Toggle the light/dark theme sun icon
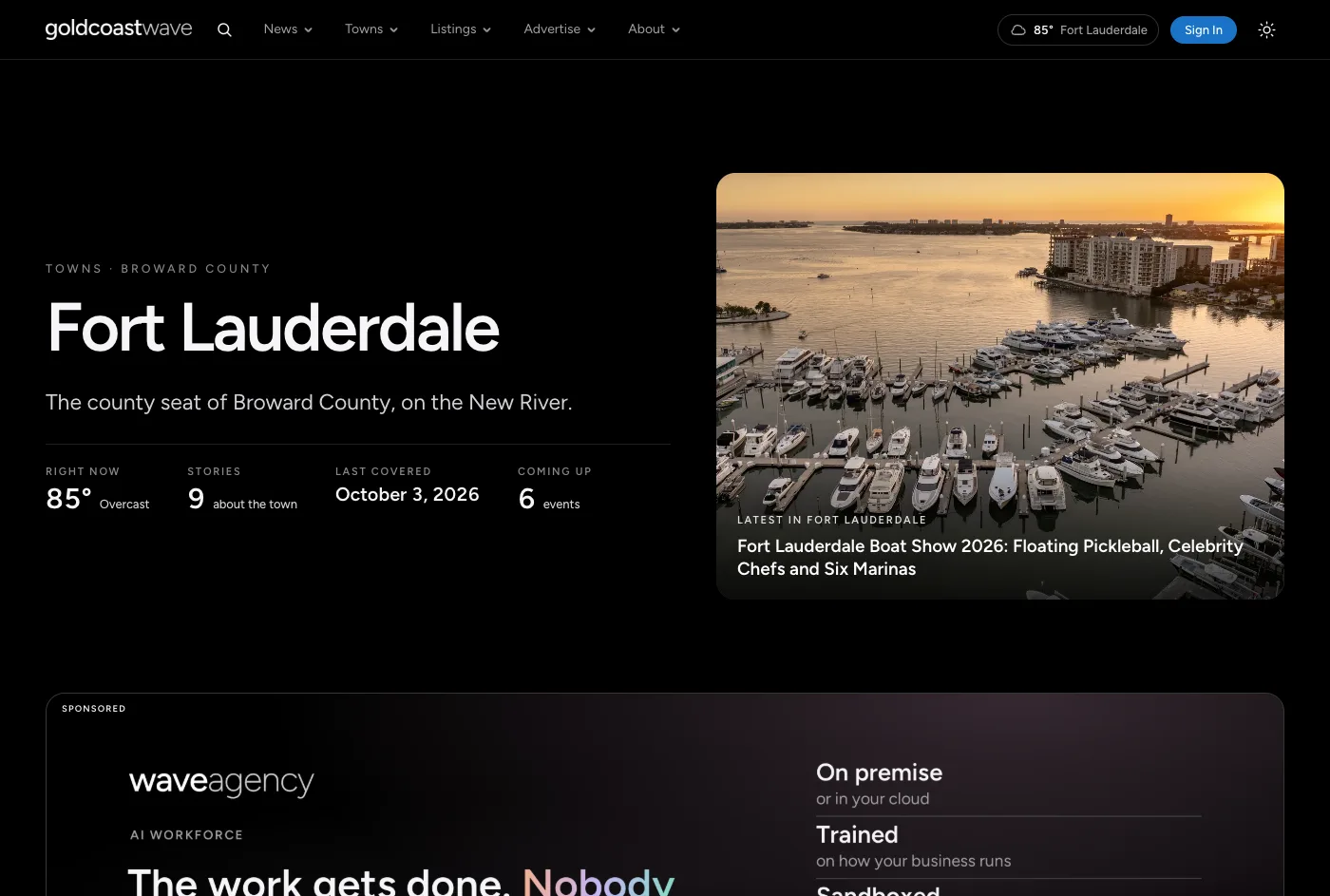Screen dimensions: 1330x896 [x=1266, y=29]
